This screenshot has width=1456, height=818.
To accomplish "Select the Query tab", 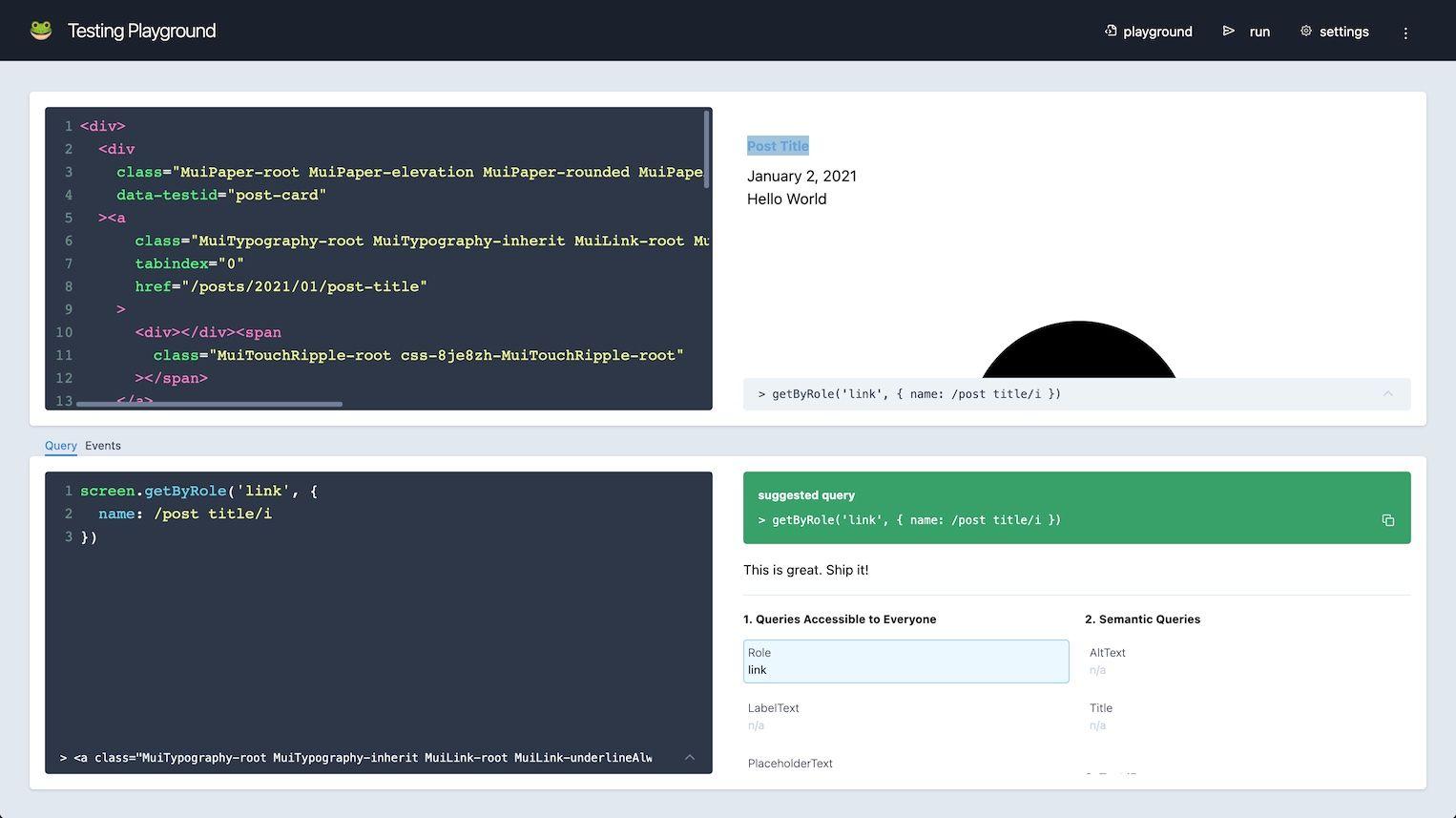I will [61, 446].
